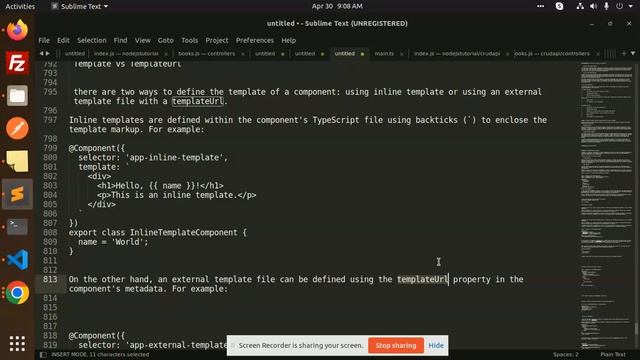Open Terminal from the dock
640x360 pixels.
click(17, 227)
